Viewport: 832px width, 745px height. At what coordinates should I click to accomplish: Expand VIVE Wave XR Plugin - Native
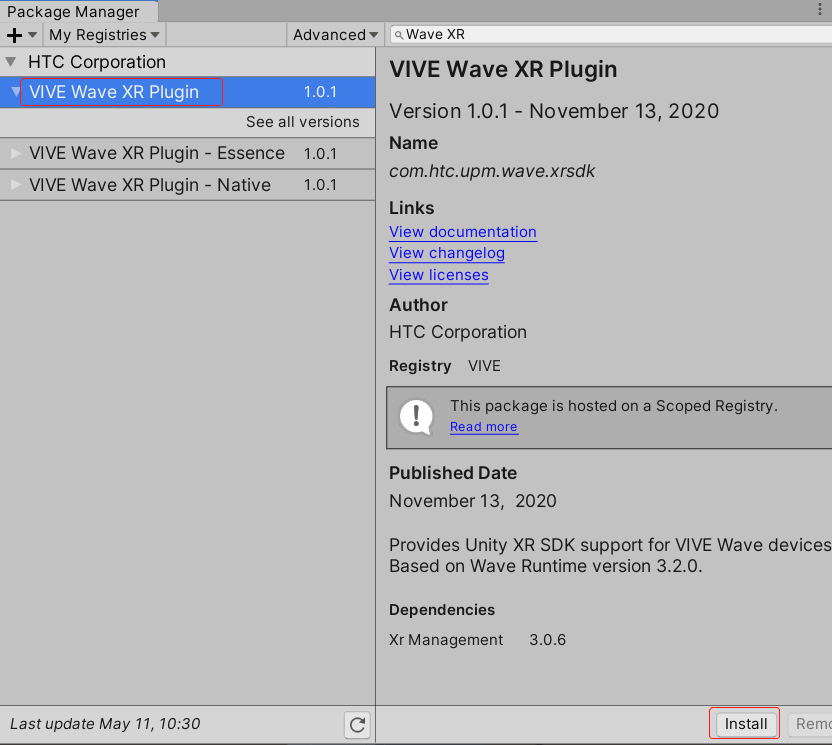15,185
